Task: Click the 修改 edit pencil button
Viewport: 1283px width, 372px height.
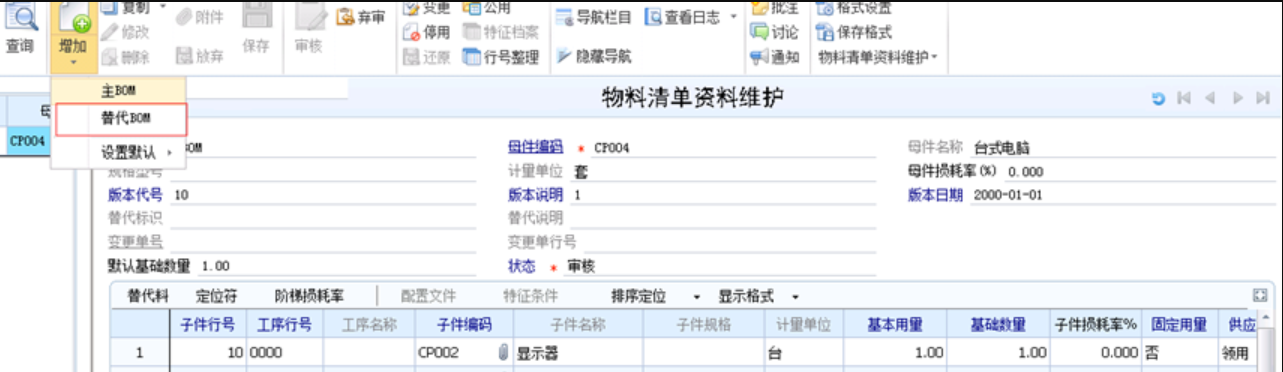Action: pyautogui.click(x=125, y=32)
